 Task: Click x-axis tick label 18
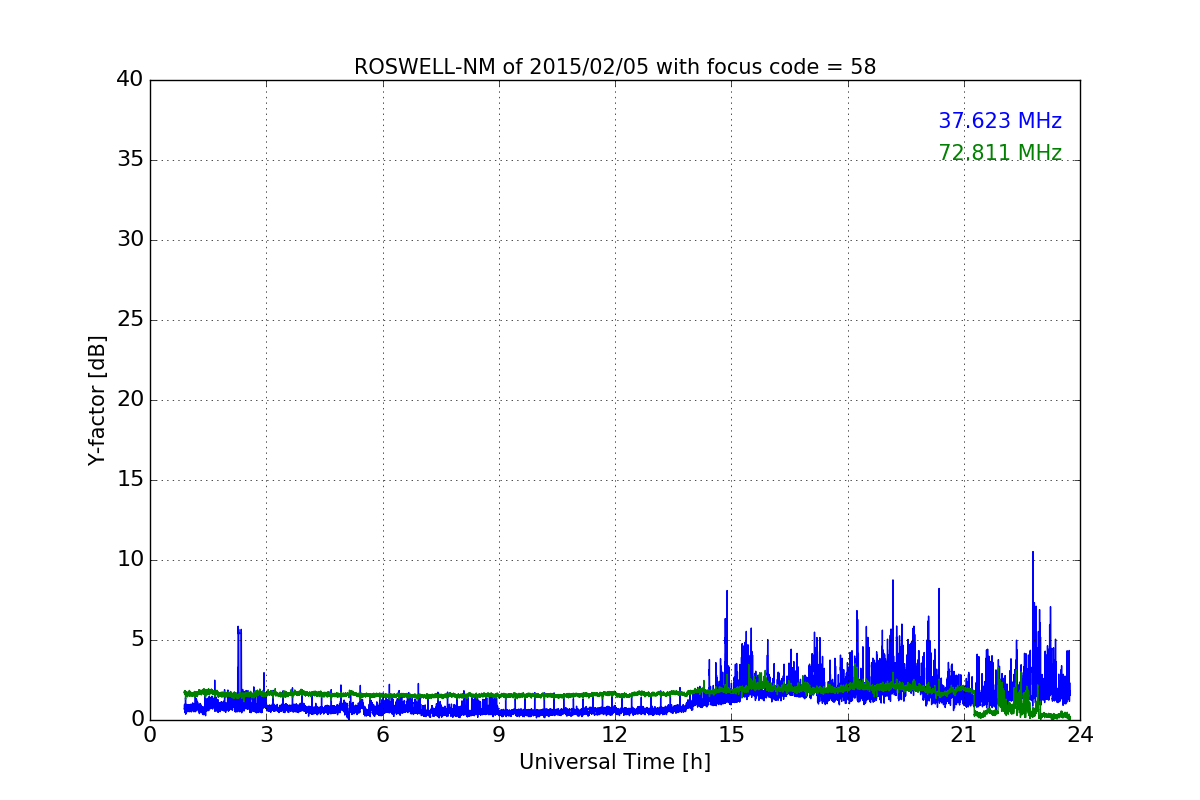coord(848,735)
